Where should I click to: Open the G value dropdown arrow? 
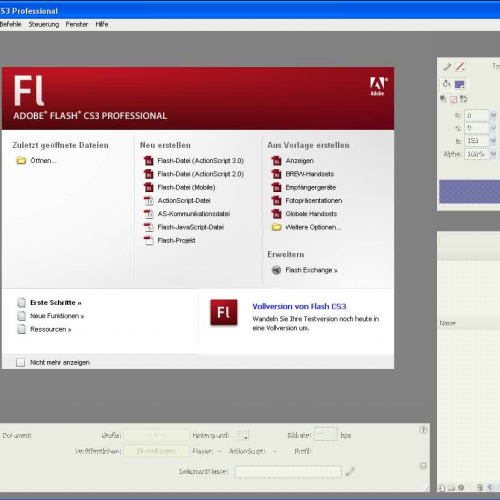coord(493,128)
